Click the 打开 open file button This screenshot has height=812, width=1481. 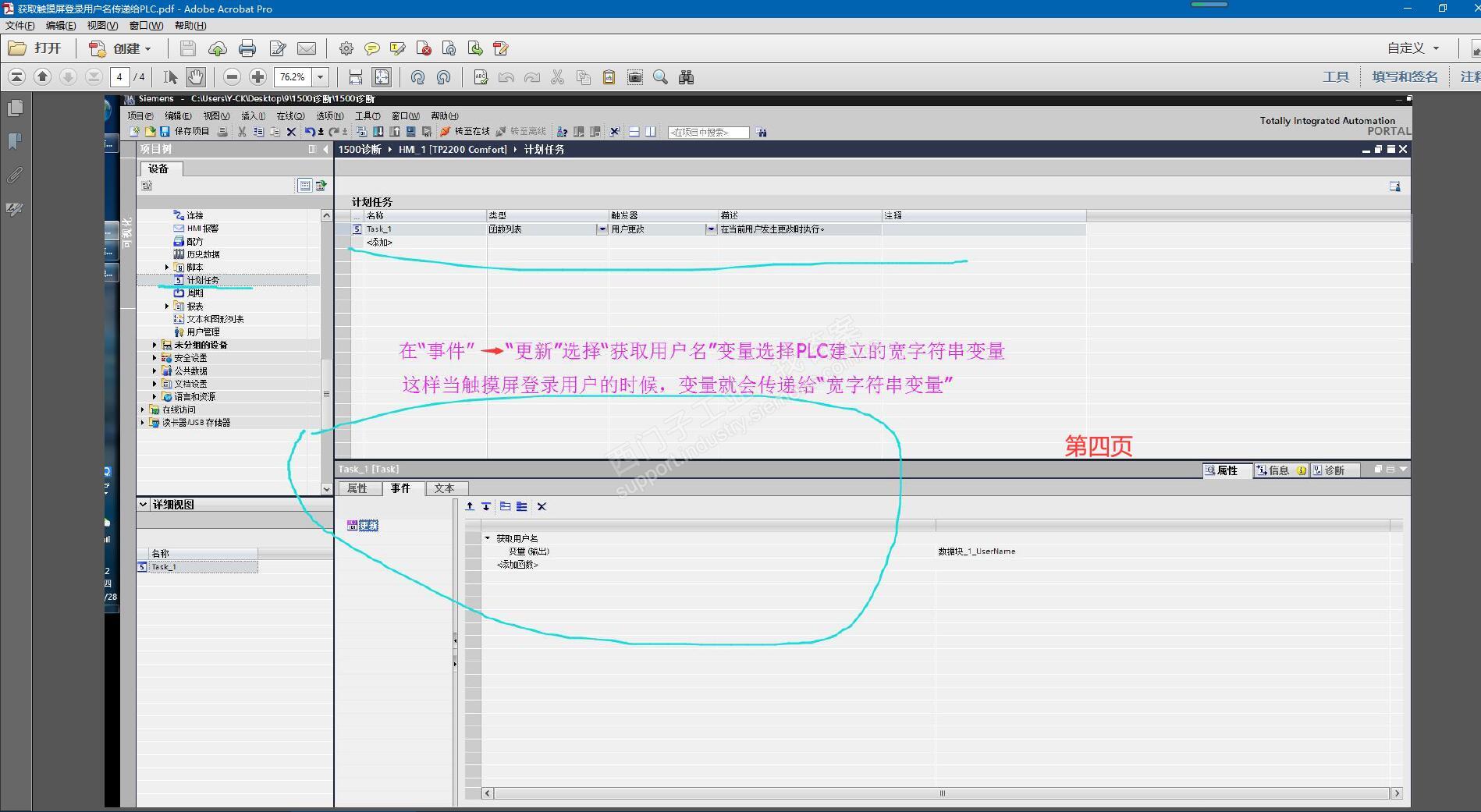(x=35, y=48)
